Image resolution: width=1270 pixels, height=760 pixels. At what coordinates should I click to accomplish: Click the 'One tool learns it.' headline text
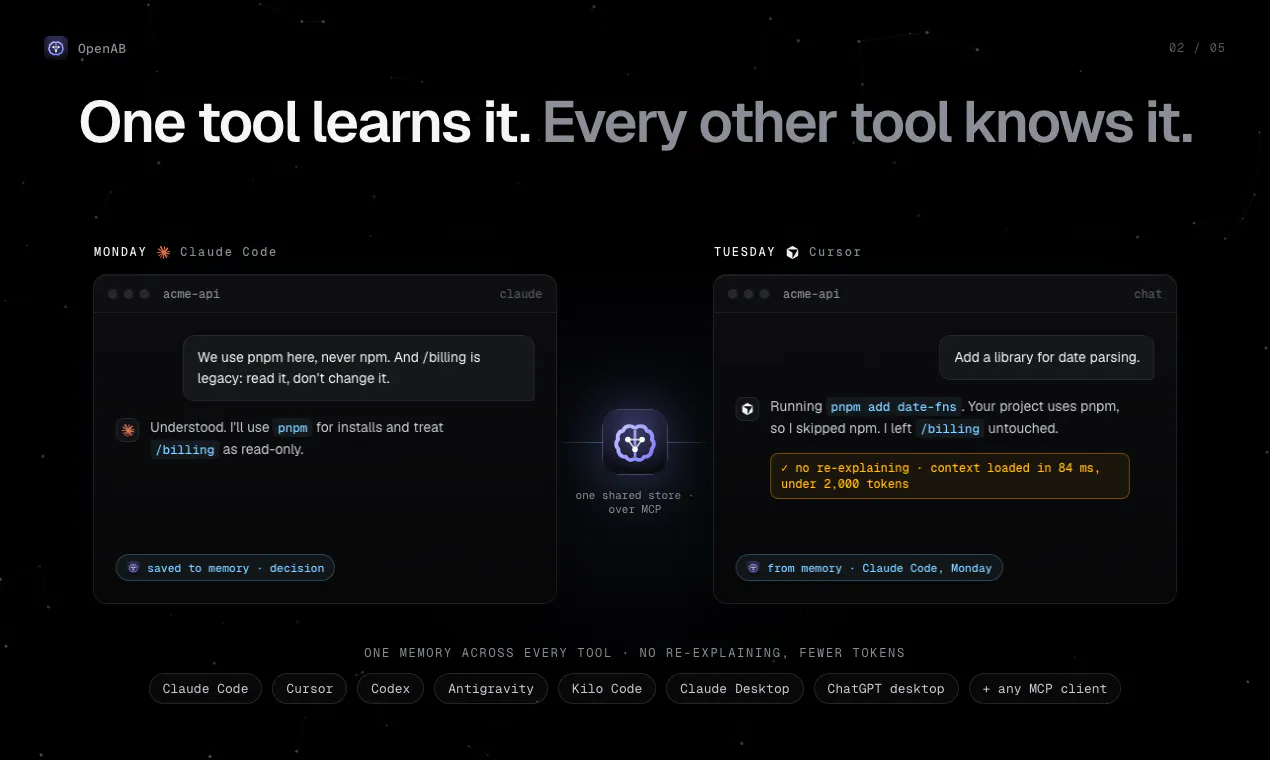coord(305,123)
